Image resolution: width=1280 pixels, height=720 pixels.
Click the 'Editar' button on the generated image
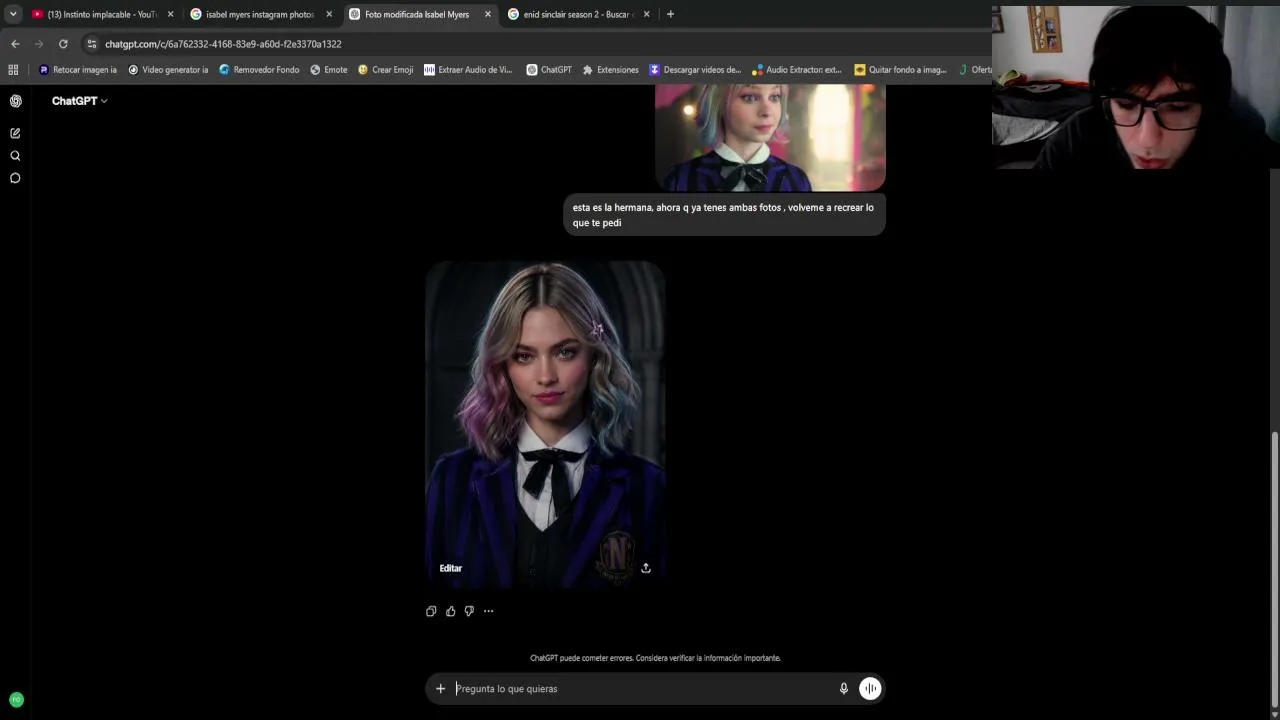click(x=451, y=568)
